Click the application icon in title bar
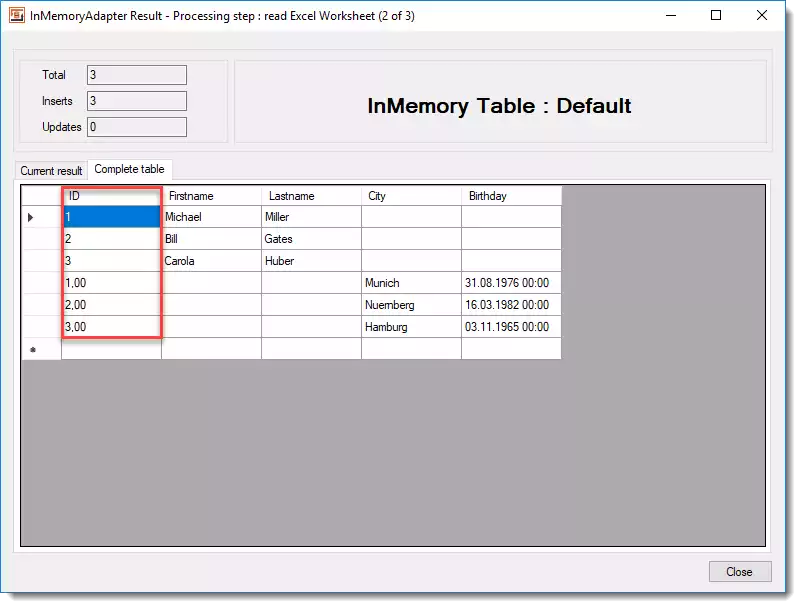Screen dimensions: 801x608 coord(17,15)
